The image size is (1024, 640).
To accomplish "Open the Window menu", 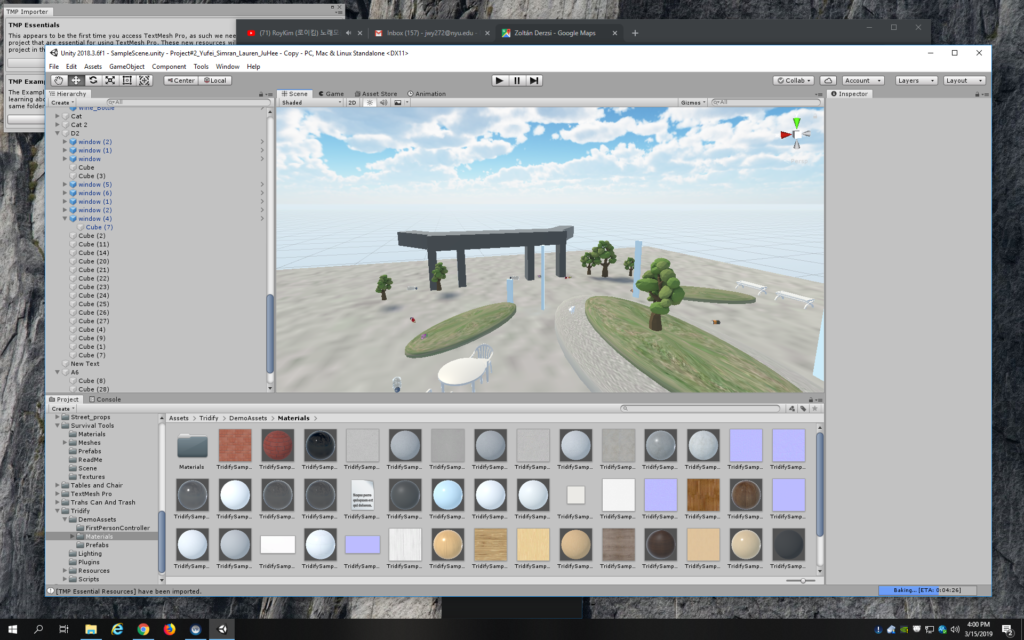I will pyautogui.click(x=227, y=67).
